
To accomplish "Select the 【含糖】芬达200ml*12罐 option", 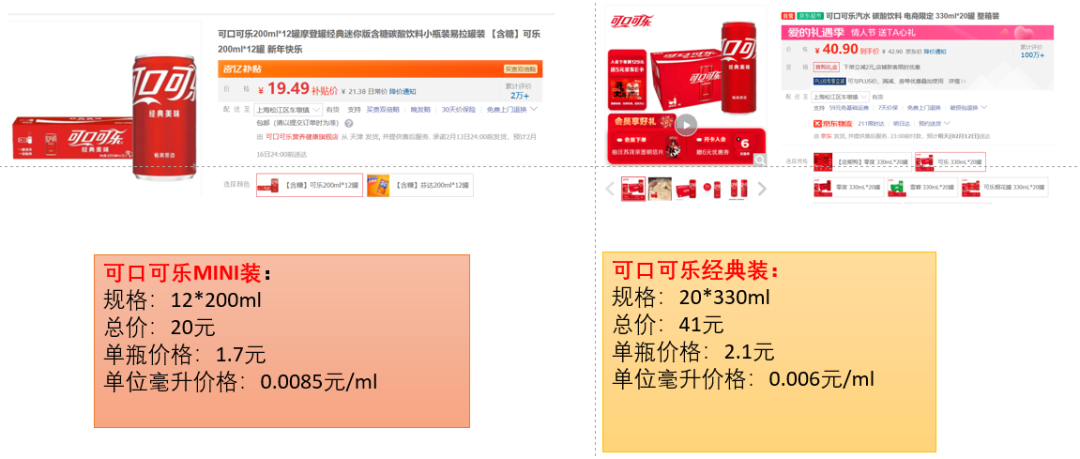I will (420, 185).
